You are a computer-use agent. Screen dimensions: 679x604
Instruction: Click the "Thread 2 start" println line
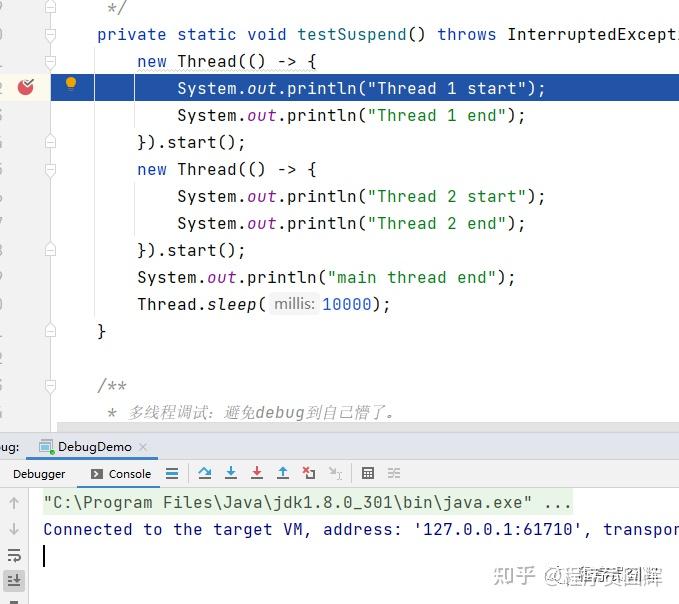click(361, 196)
